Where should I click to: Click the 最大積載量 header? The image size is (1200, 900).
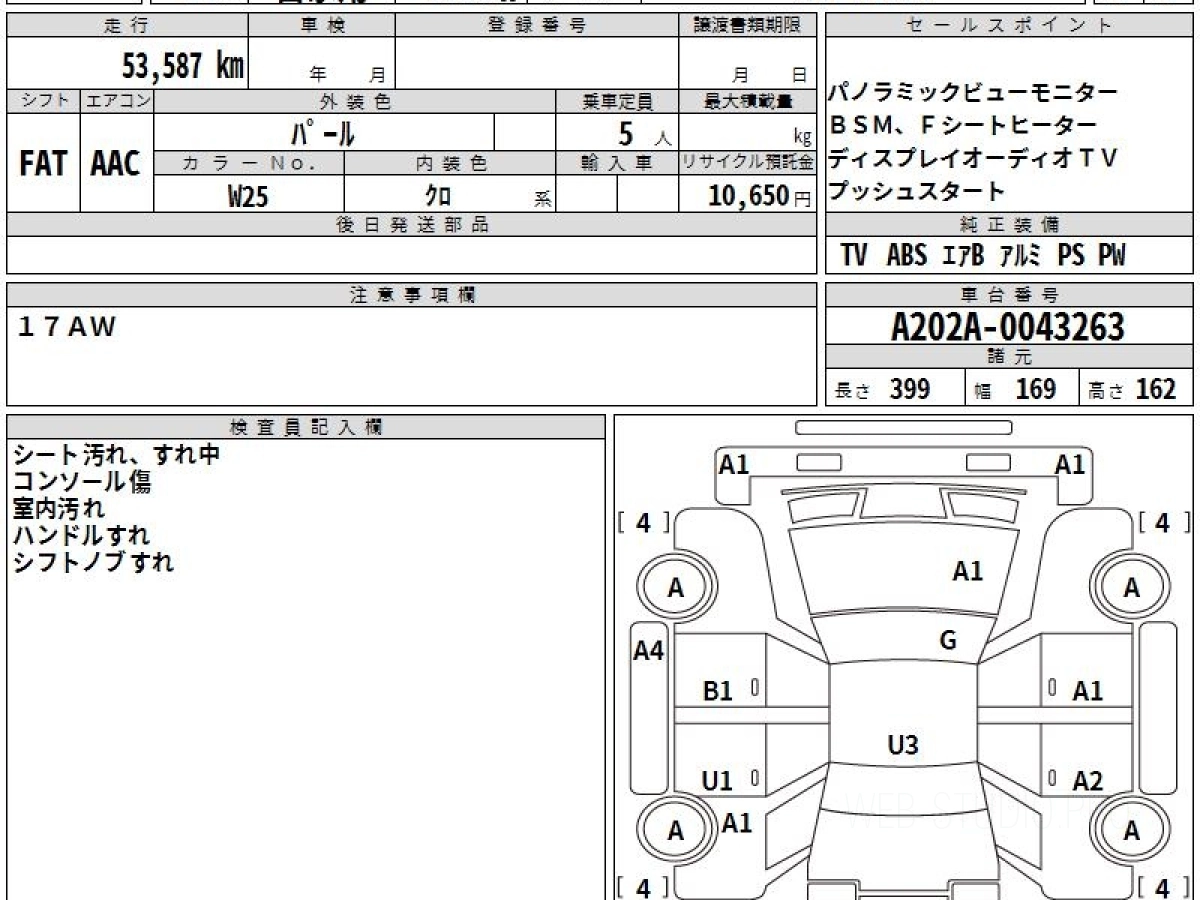tap(748, 101)
